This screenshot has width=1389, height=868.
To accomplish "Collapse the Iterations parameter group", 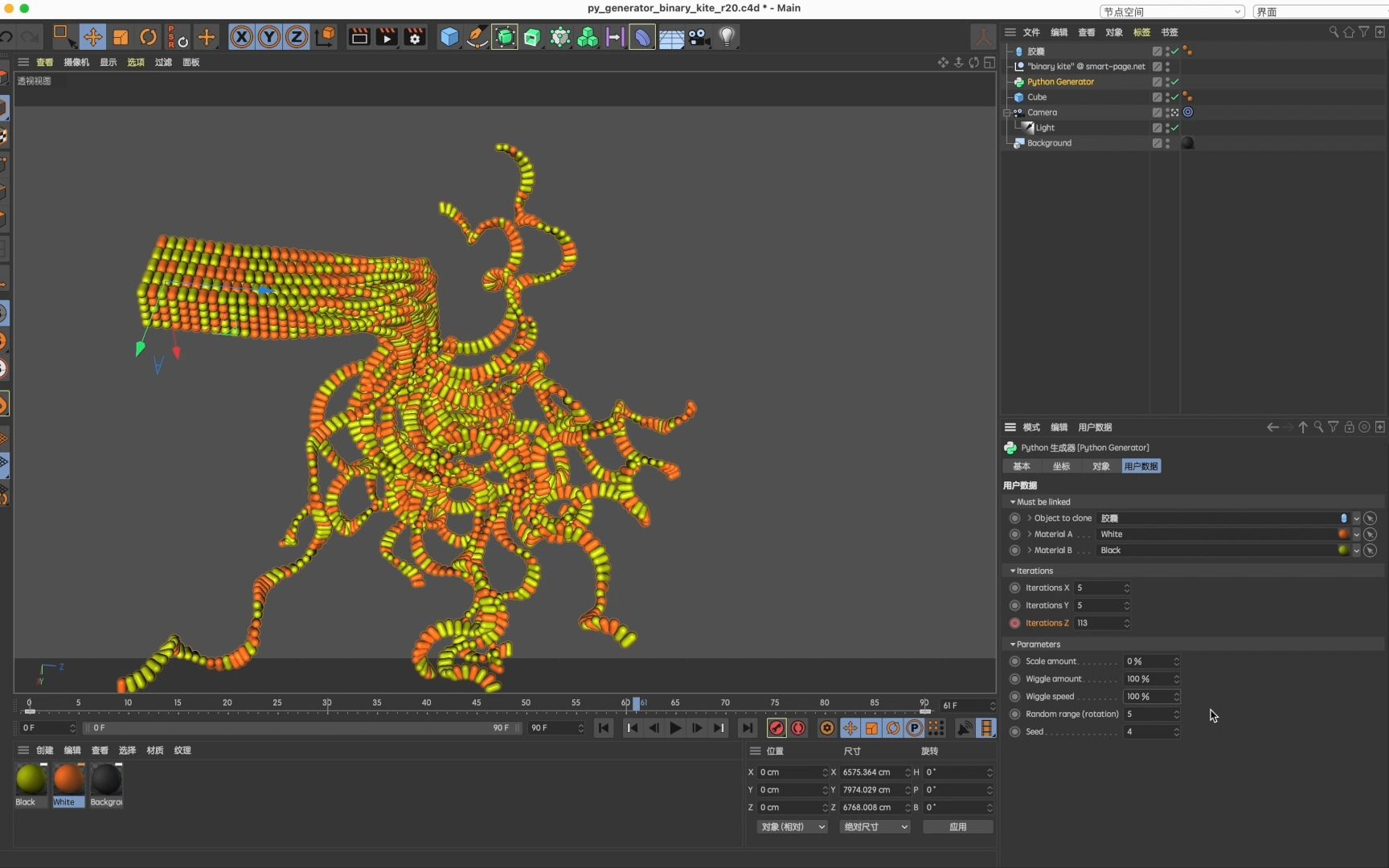I will click(x=1013, y=571).
